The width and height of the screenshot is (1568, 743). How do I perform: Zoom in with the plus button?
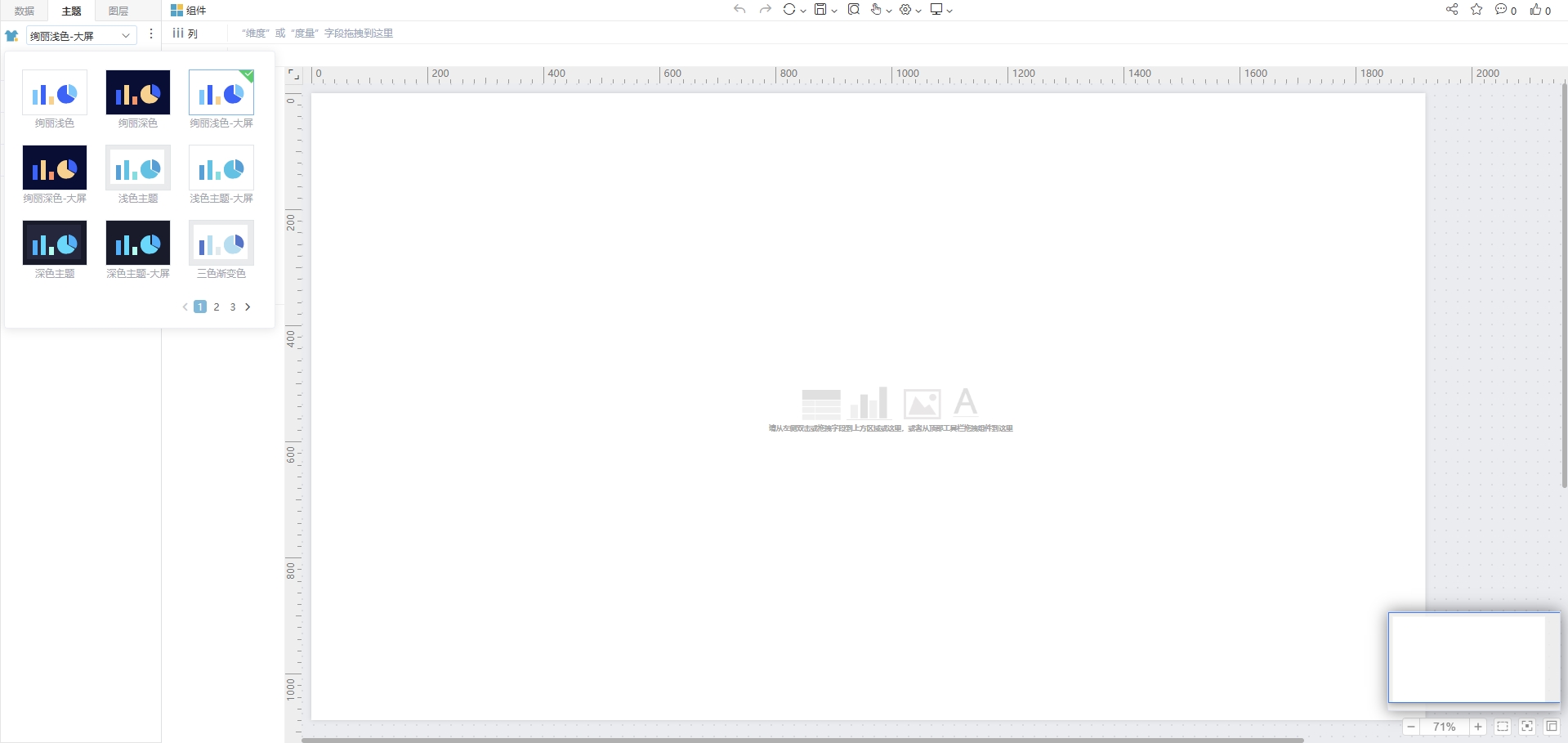coord(1478,727)
